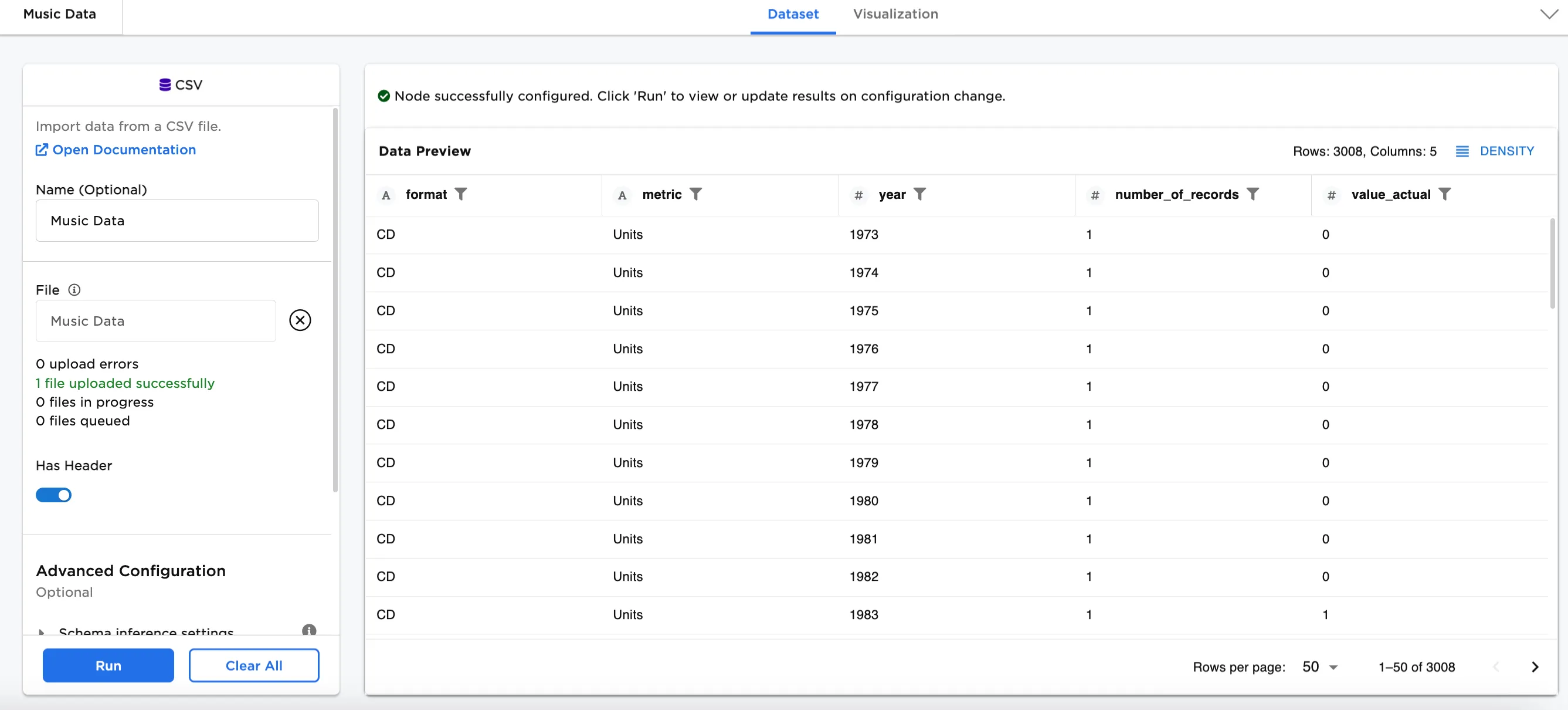The height and width of the screenshot is (710, 1568).
Task: Select the Dataset tab
Action: point(793,13)
